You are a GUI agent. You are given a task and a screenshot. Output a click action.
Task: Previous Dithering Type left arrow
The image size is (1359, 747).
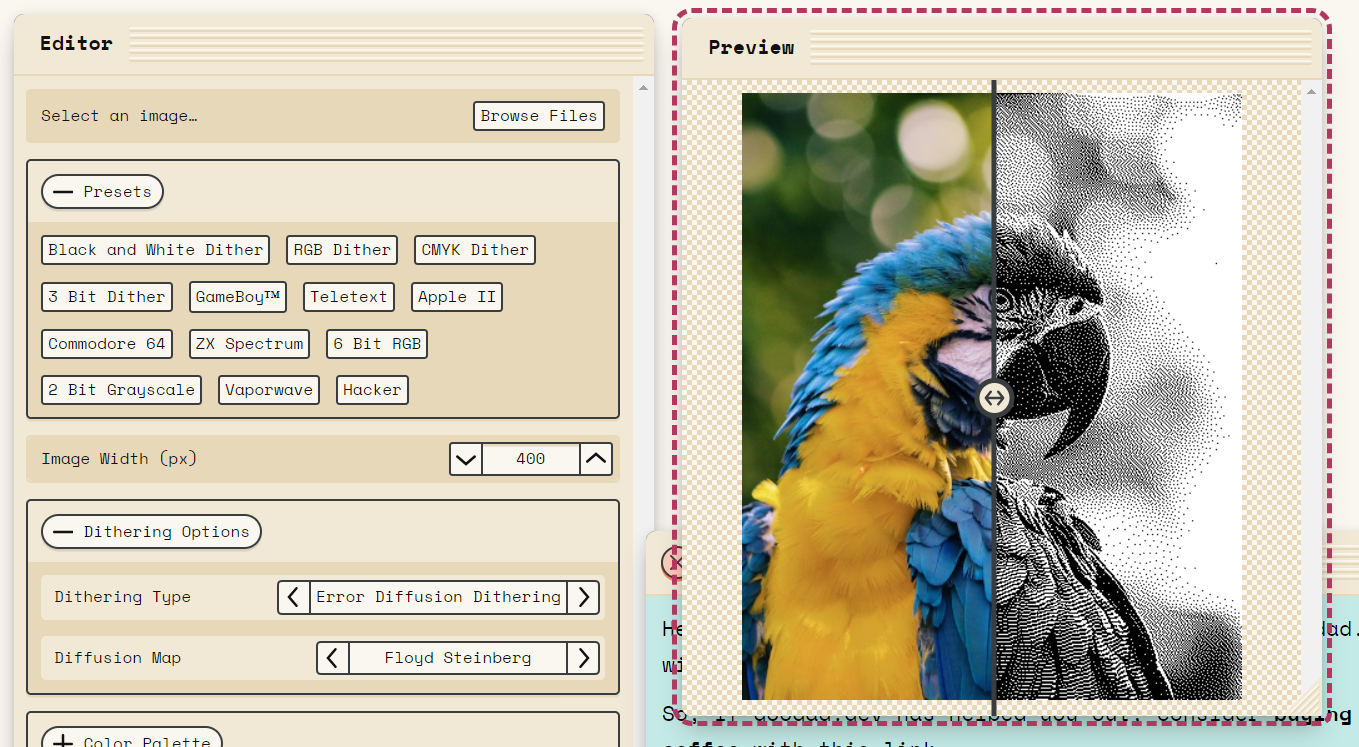click(x=293, y=597)
